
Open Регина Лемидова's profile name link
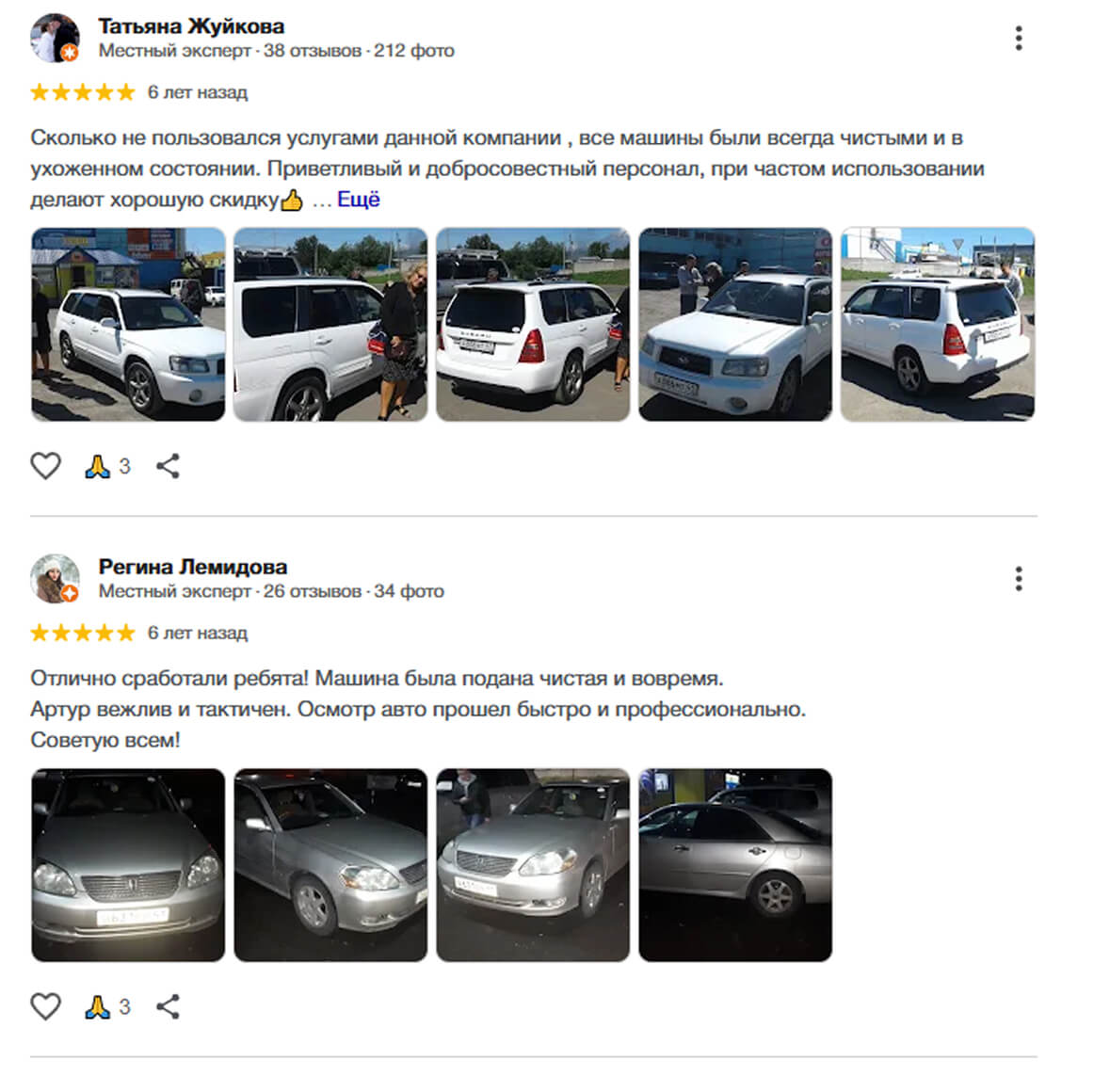pyautogui.click(x=193, y=568)
